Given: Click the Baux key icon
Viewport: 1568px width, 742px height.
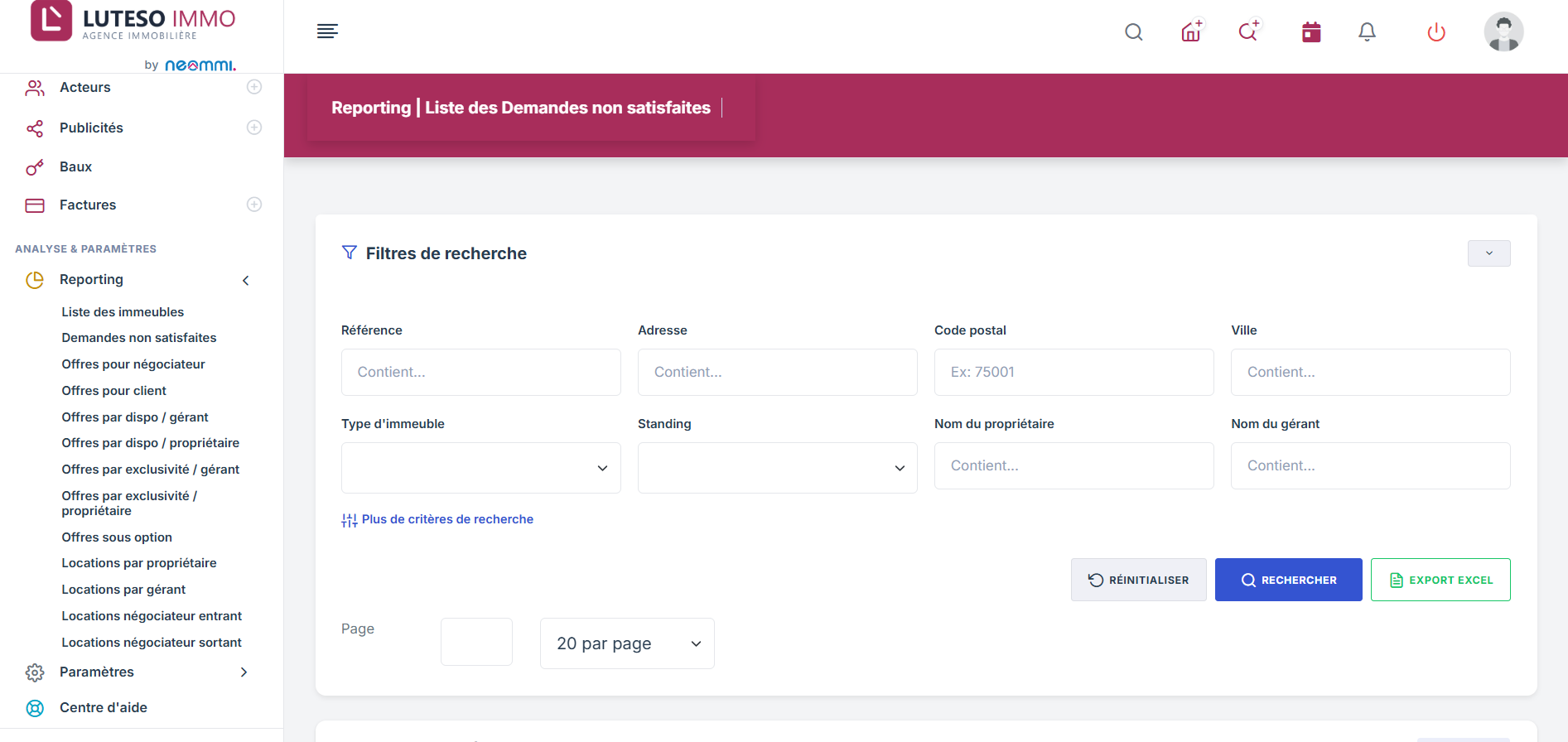Looking at the screenshot, I should pyautogui.click(x=35, y=167).
